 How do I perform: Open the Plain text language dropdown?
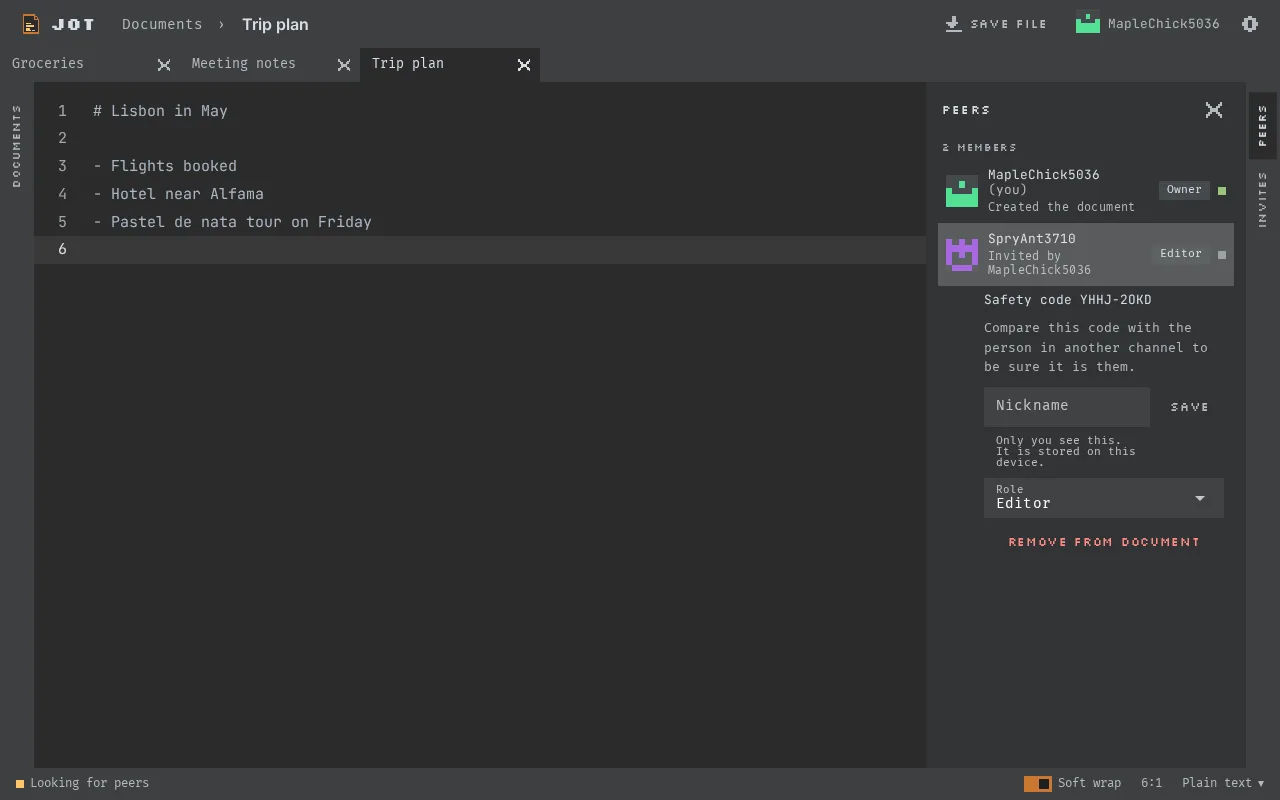point(1223,783)
